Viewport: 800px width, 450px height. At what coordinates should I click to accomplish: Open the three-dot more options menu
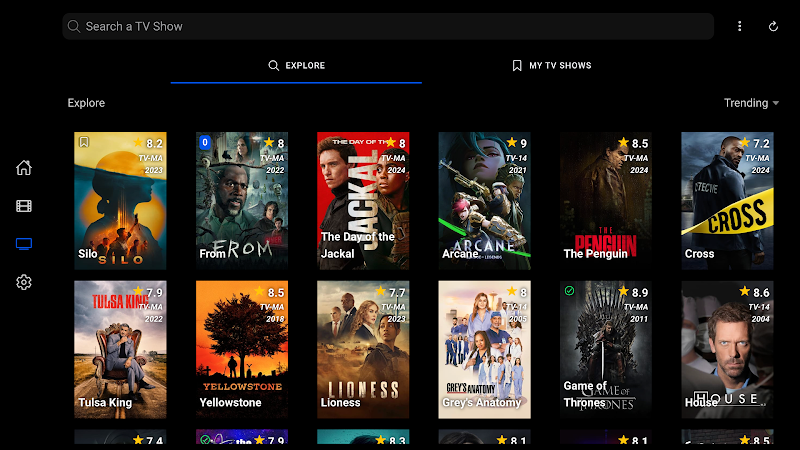pos(740,26)
